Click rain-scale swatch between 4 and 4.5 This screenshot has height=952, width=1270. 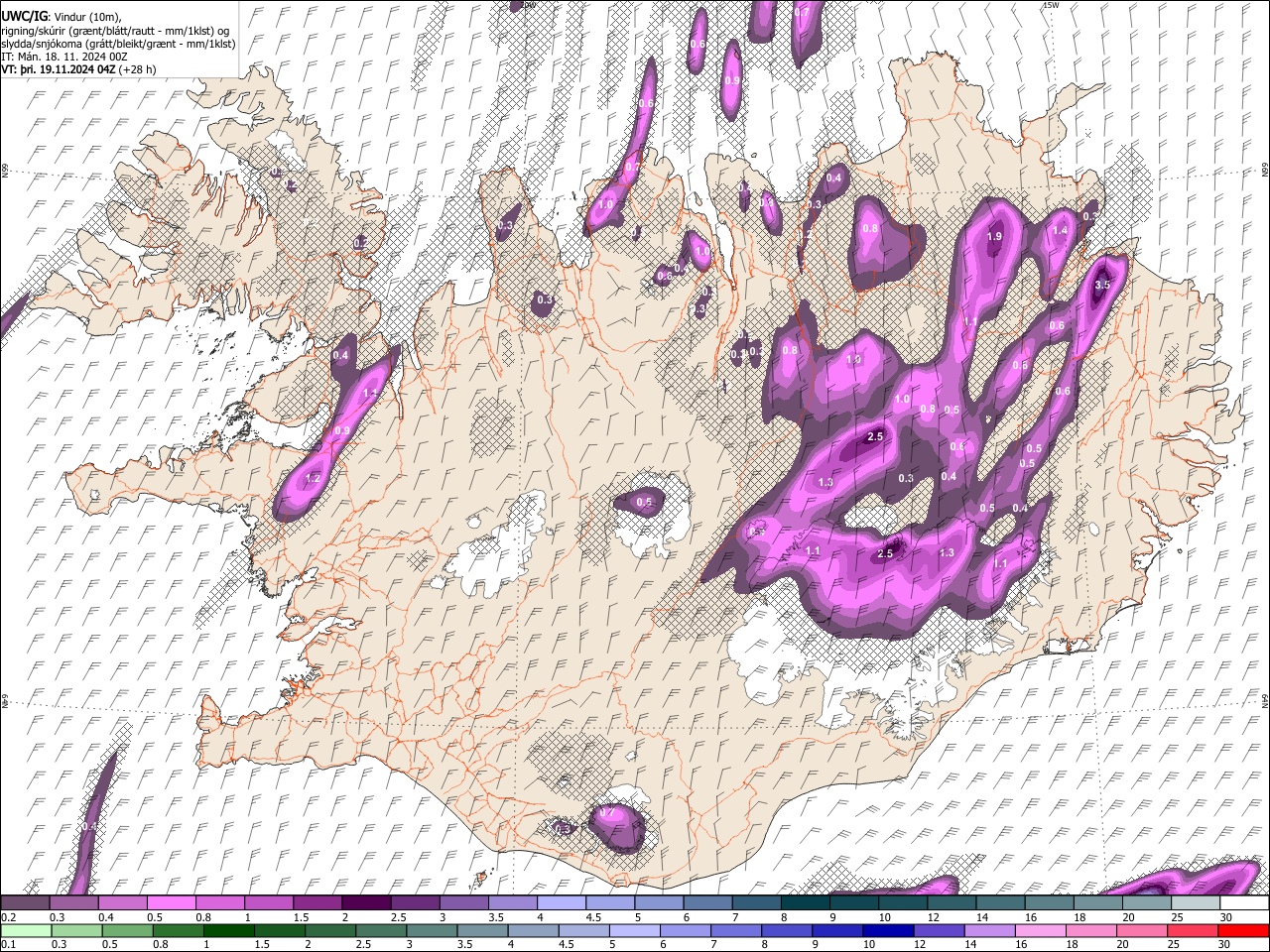(x=533, y=931)
